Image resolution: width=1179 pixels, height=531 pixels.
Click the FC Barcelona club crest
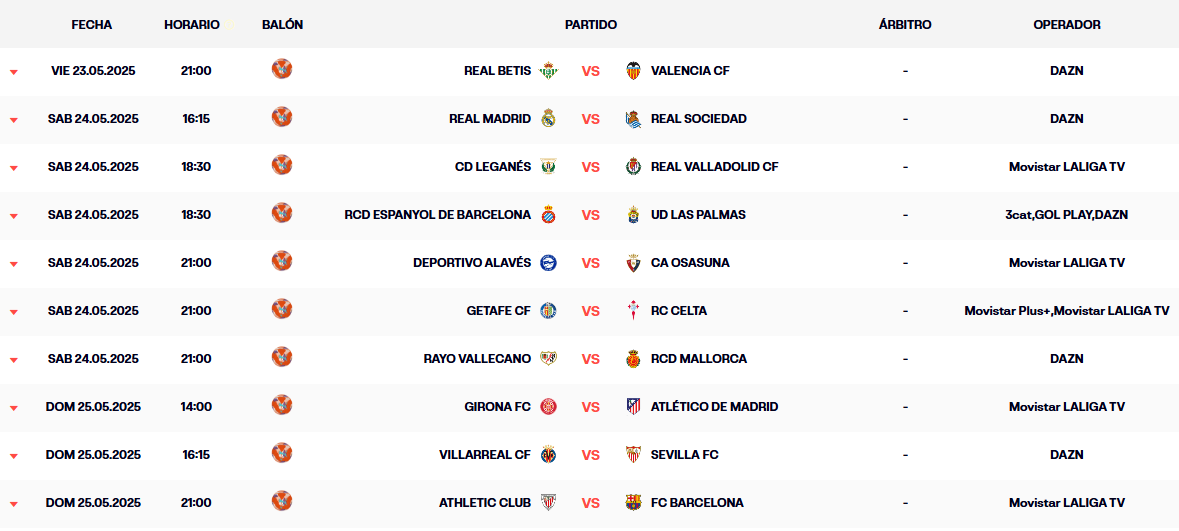point(634,502)
